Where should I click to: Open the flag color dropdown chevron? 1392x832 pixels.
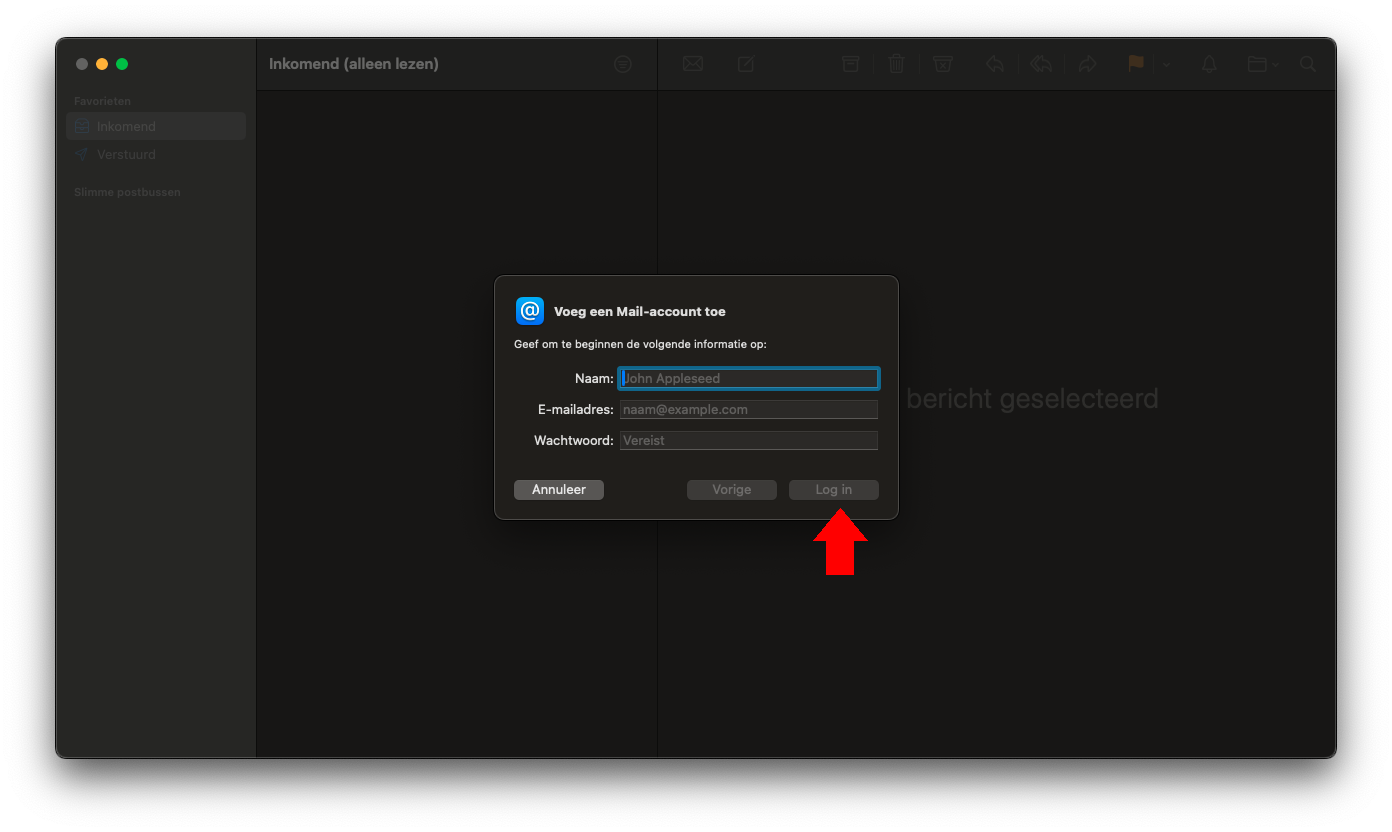click(x=1166, y=63)
